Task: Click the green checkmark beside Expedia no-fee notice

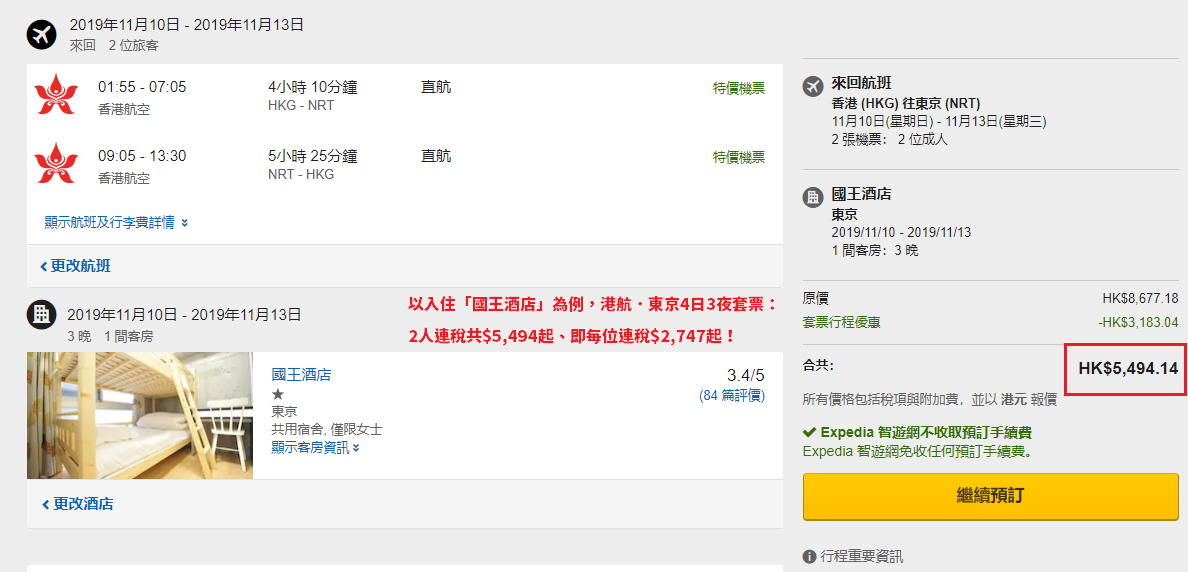Action: (x=809, y=433)
